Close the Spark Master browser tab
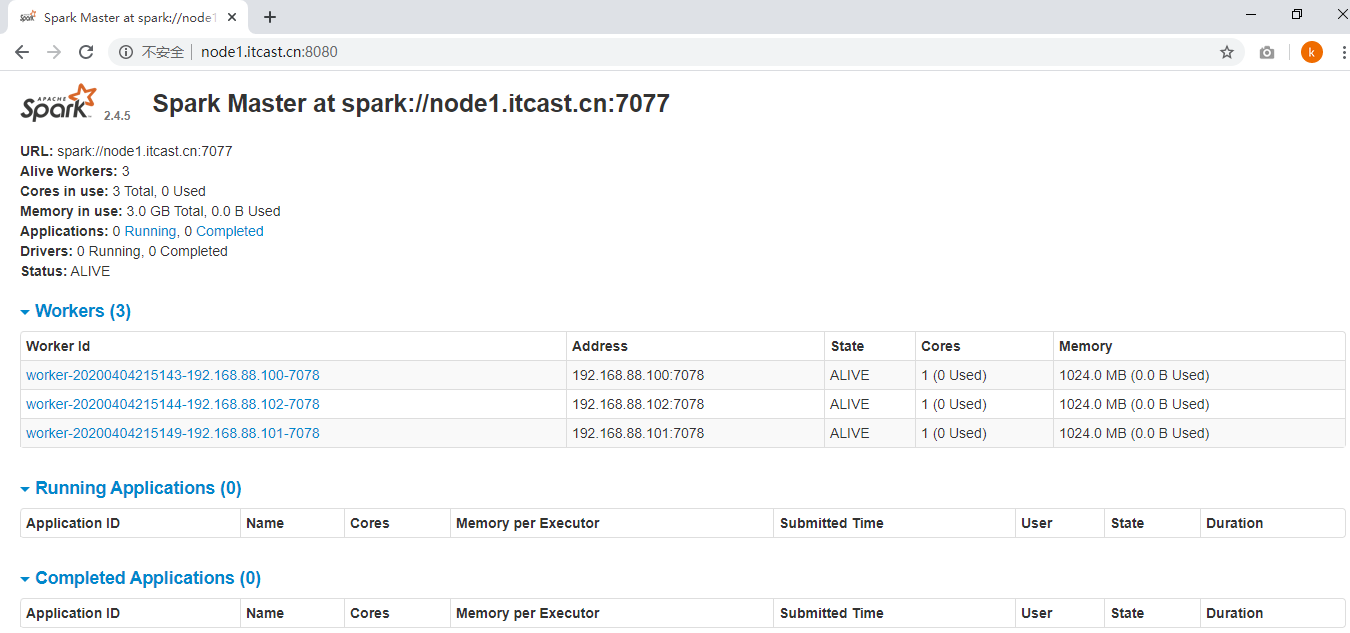 pos(233,17)
